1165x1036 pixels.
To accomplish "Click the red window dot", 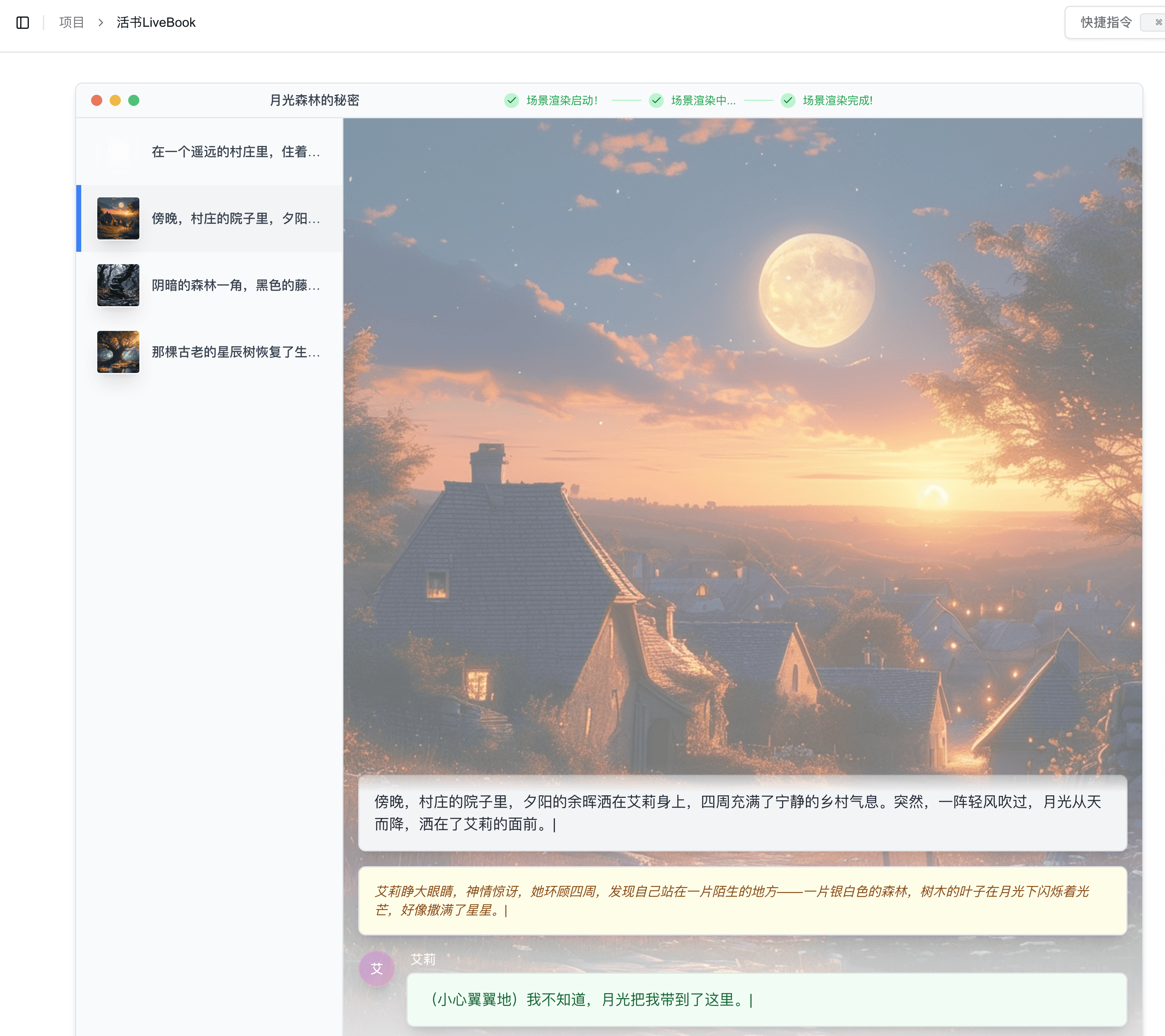I will pos(97,100).
